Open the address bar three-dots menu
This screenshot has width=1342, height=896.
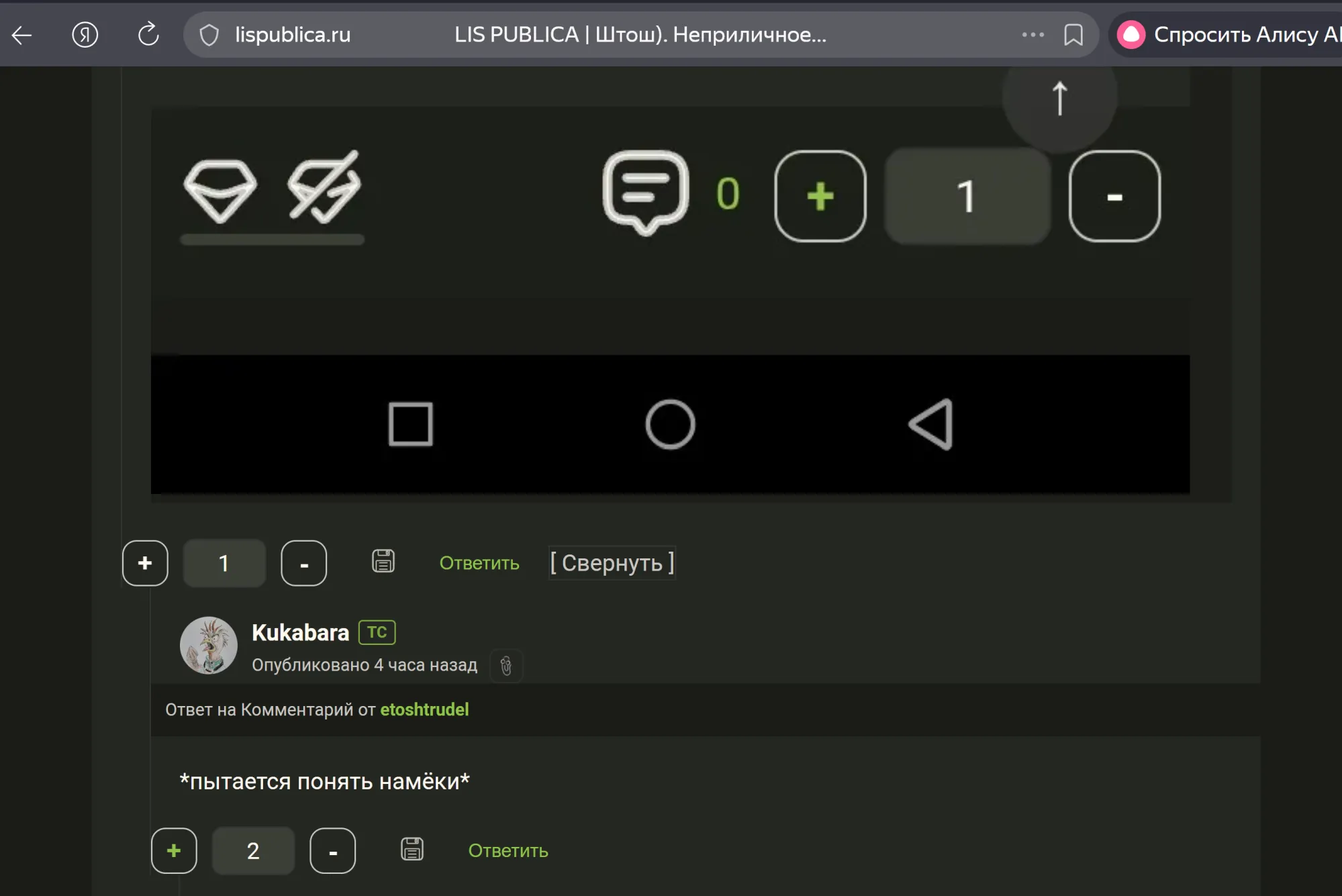[1033, 35]
